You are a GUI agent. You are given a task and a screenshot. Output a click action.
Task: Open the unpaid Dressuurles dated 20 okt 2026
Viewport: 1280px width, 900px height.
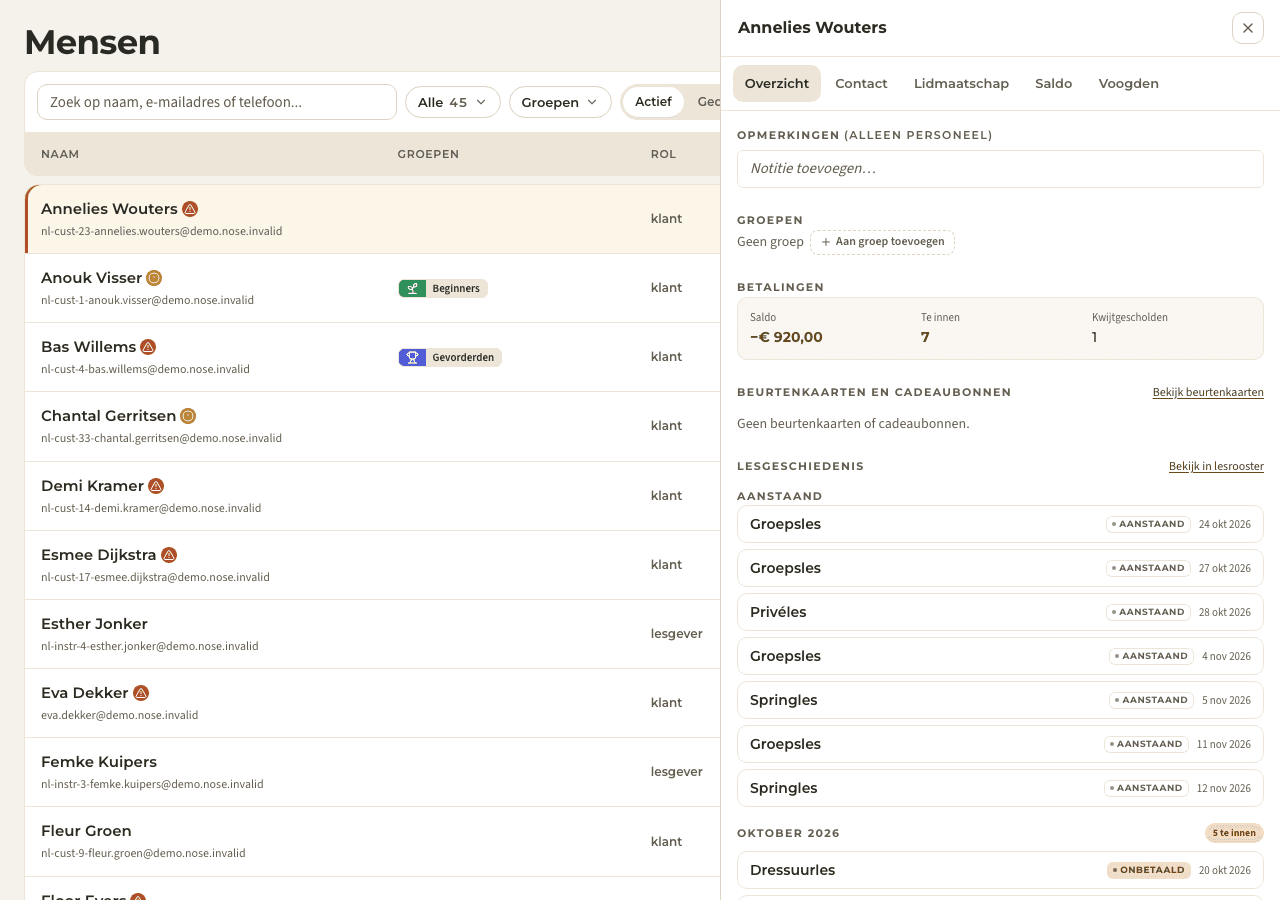point(1000,870)
